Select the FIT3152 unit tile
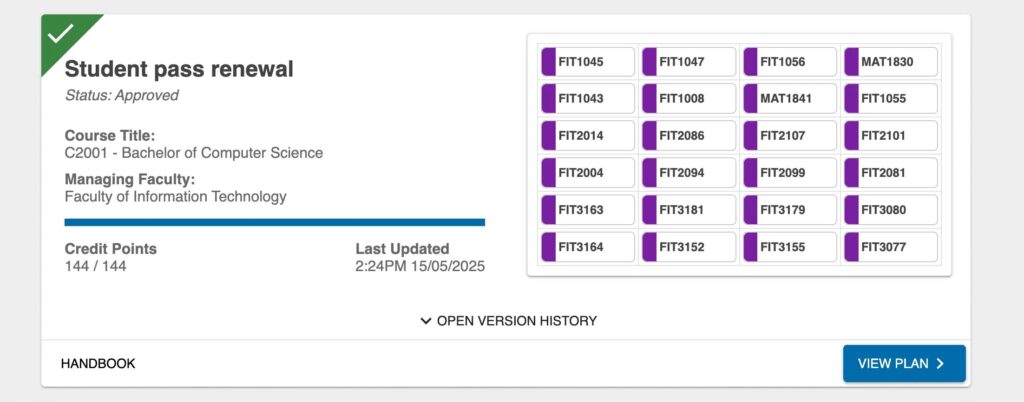 tap(689, 247)
